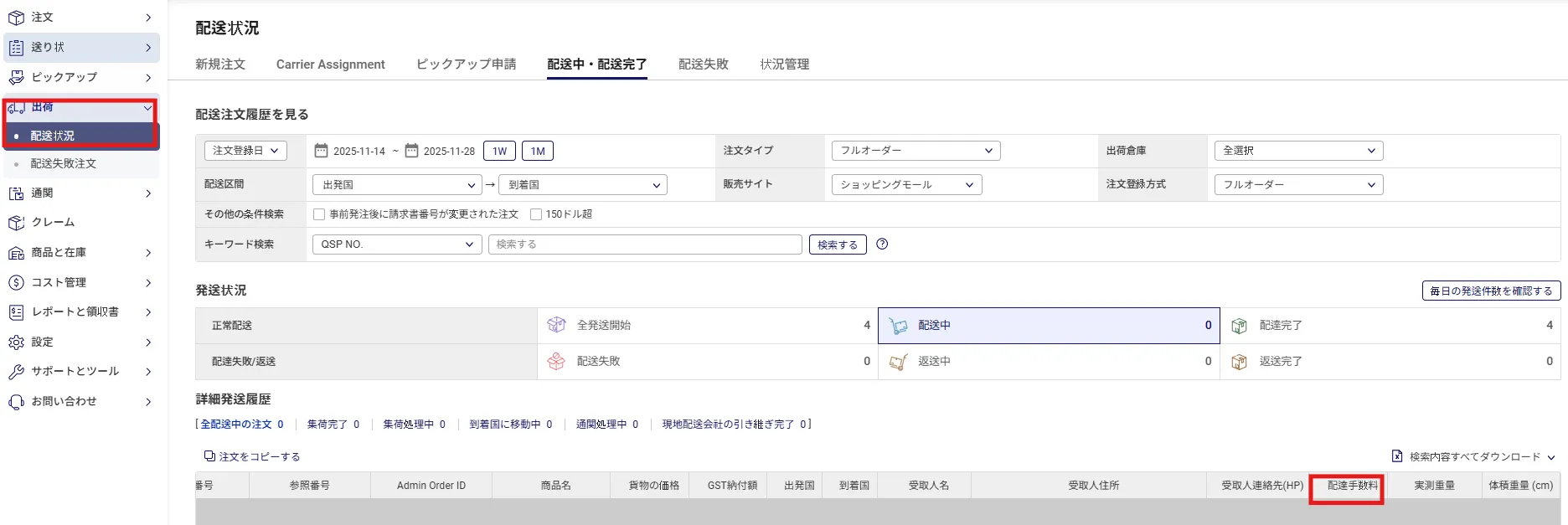
Task: Click the 全発送開始 package icon
Action: click(556, 325)
